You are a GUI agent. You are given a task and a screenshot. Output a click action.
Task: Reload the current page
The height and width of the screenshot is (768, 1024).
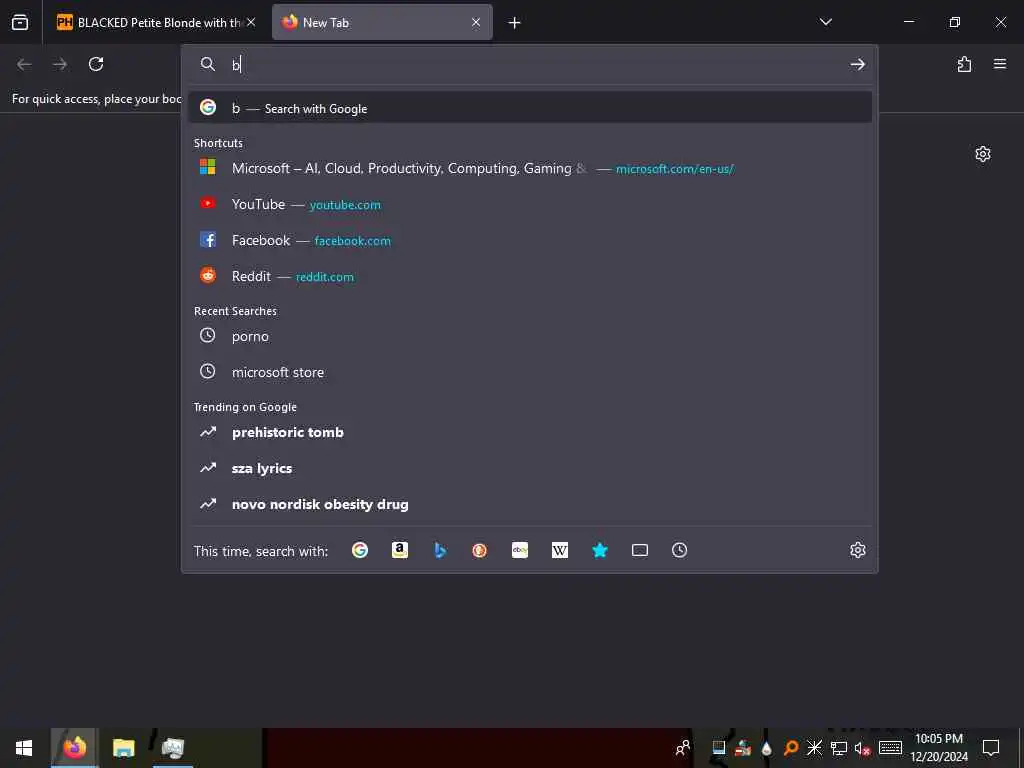point(96,64)
